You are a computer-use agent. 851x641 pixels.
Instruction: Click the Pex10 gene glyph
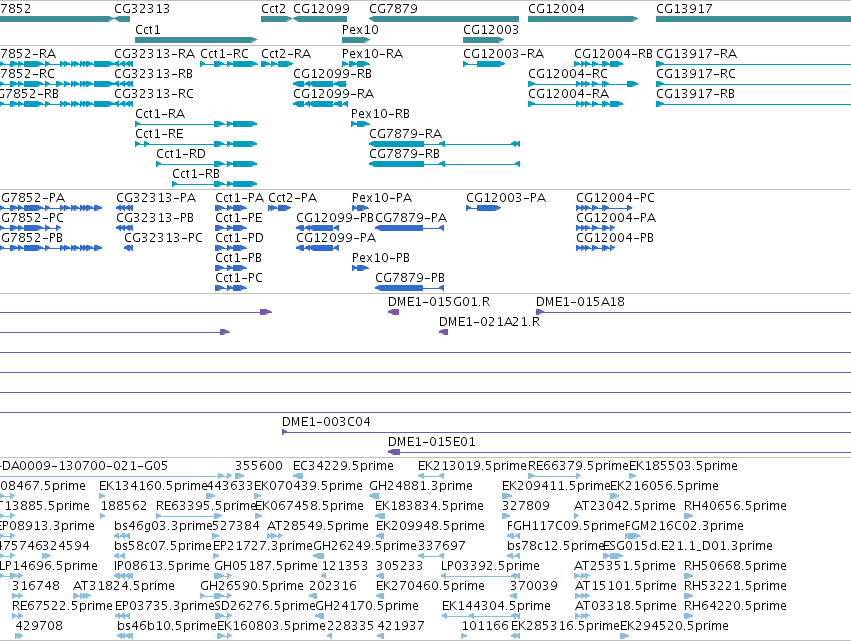tap(356, 40)
